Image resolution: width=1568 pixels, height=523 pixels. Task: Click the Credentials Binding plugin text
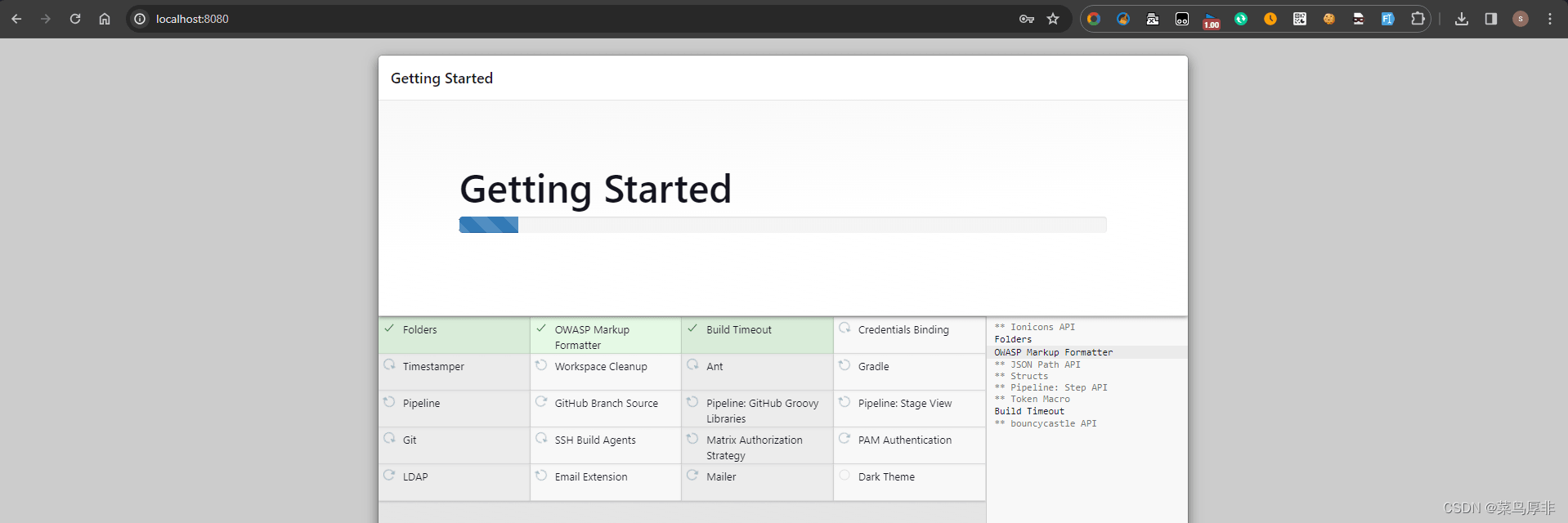pos(903,330)
